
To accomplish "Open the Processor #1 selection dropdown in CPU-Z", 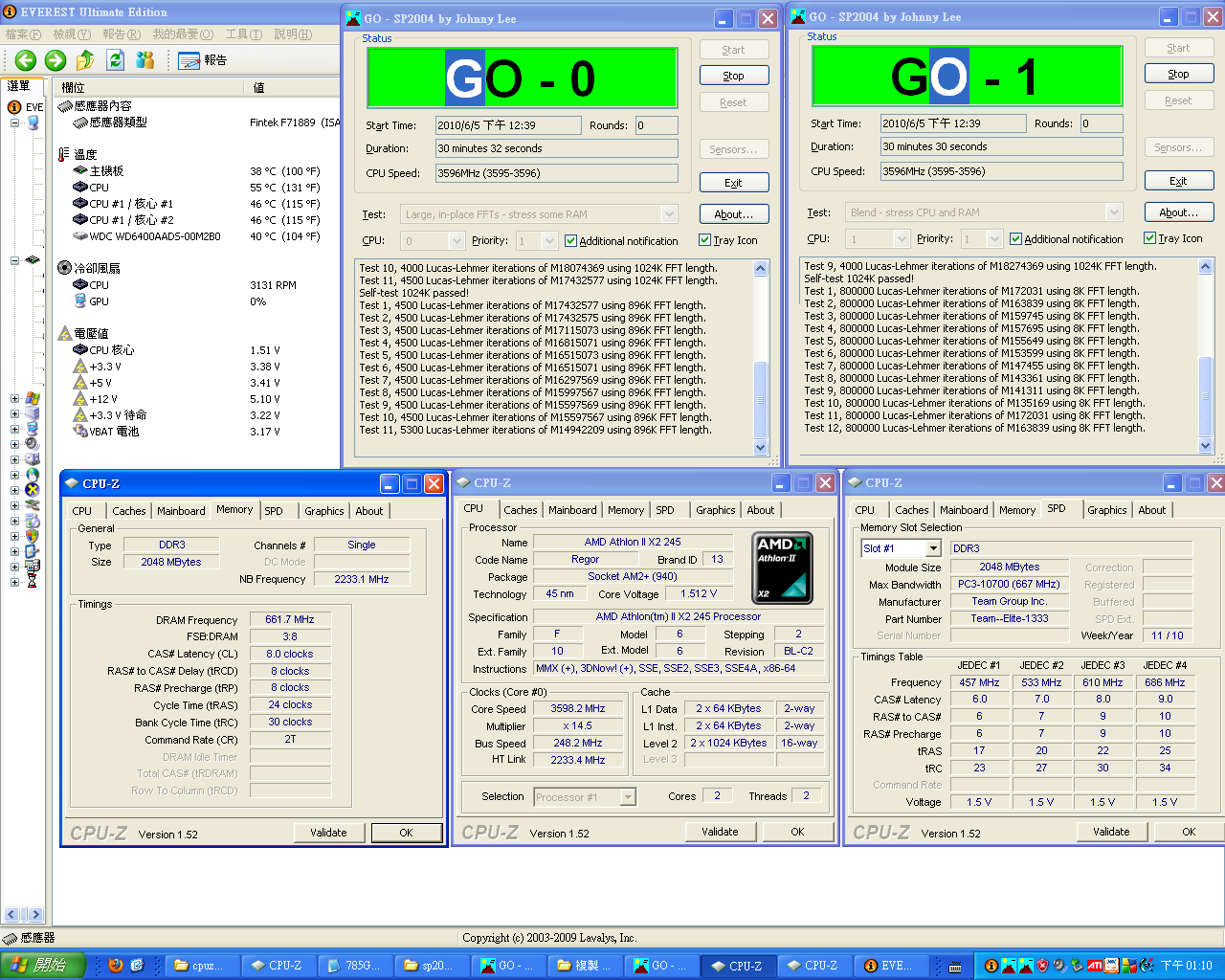I will [x=628, y=797].
